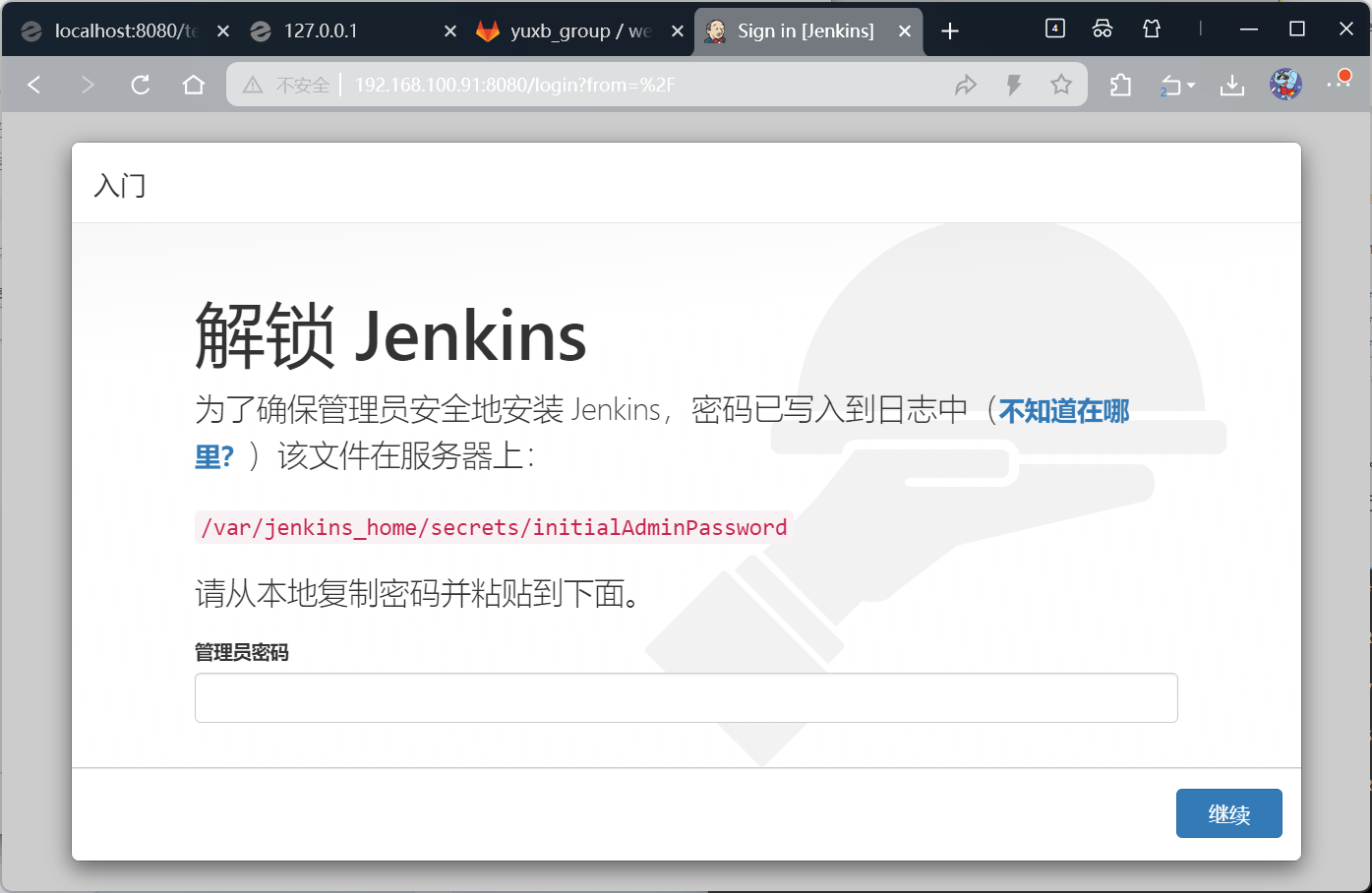Open the 不知道在哪里? help link
Image resolution: width=1372 pixels, height=893 pixels.
[x=1064, y=410]
